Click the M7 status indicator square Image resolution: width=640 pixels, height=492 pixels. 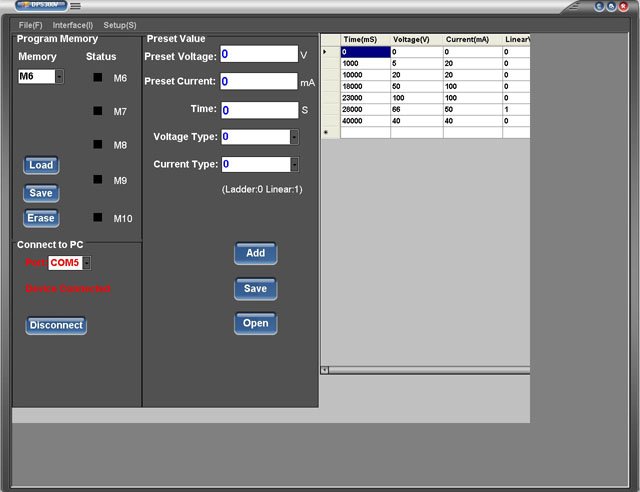pyautogui.click(x=98, y=111)
